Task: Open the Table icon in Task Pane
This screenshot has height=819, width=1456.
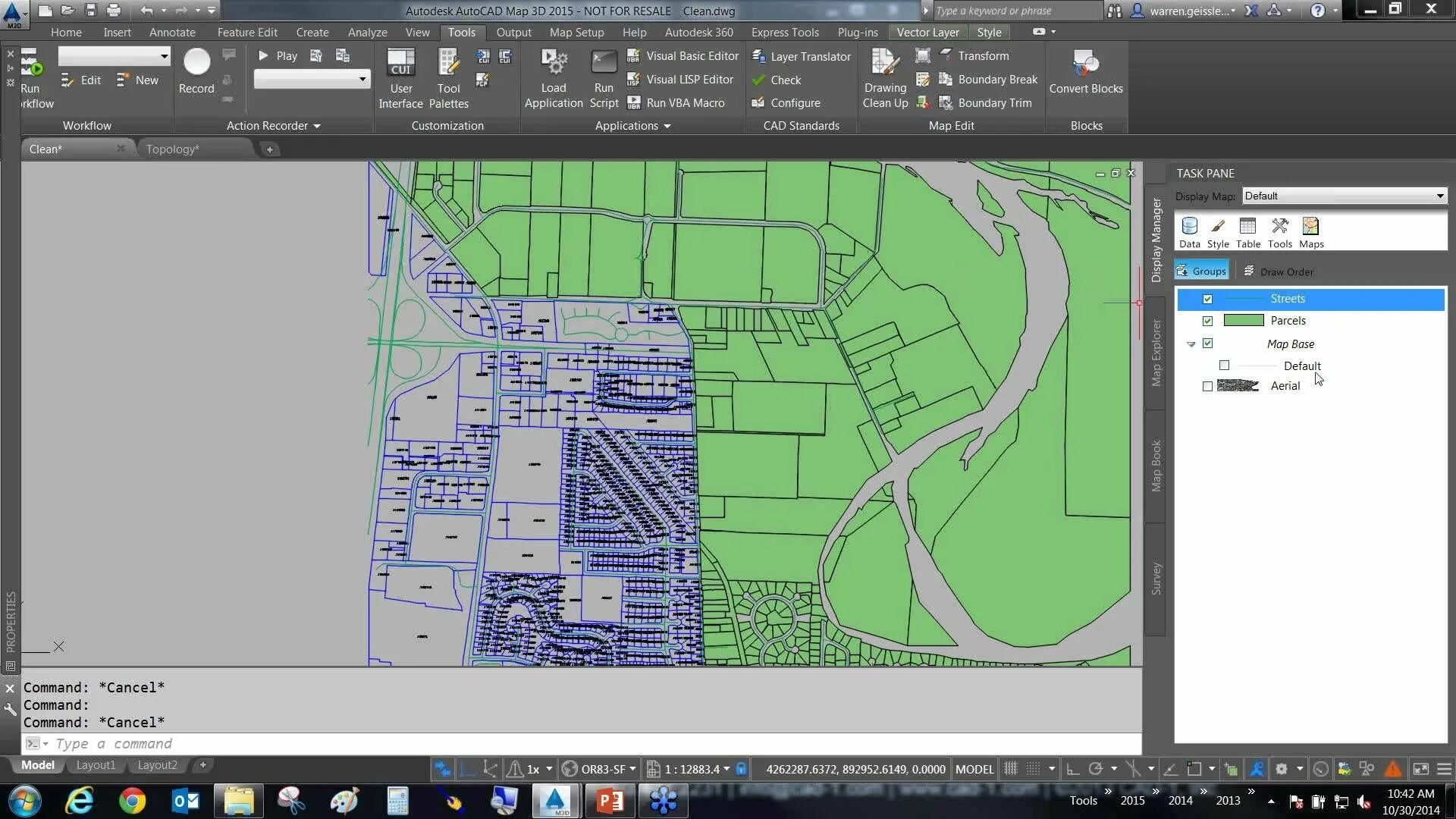Action: tap(1247, 227)
